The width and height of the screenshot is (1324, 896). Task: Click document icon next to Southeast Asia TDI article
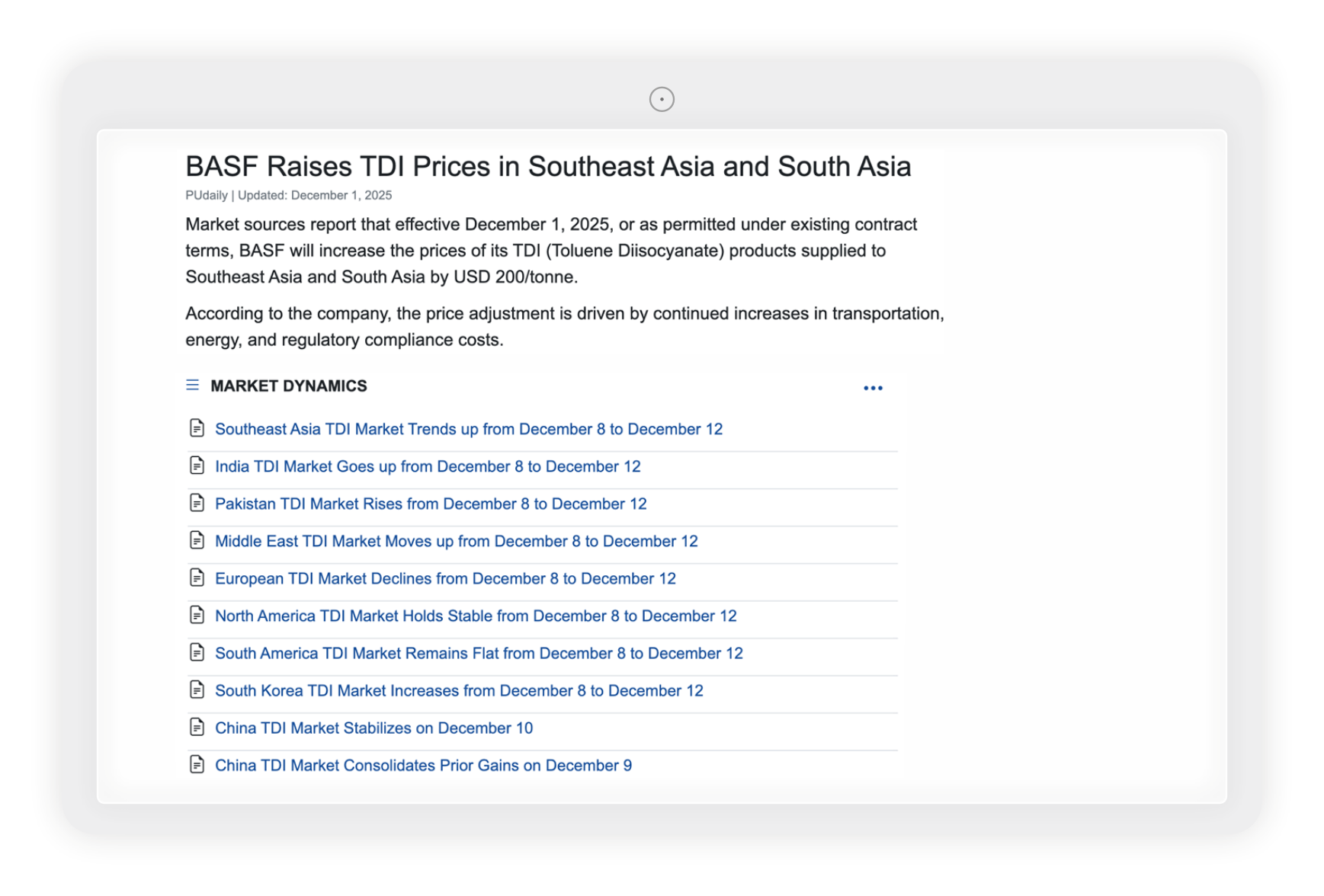[x=197, y=429]
